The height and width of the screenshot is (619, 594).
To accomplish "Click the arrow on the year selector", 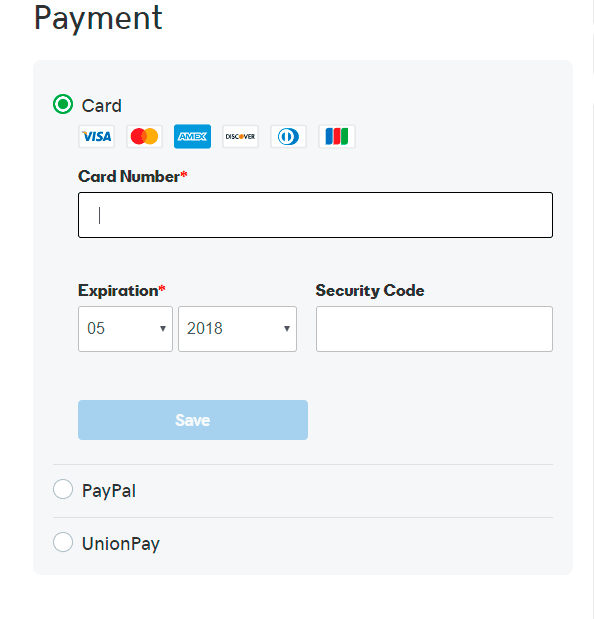I will pos(287,329).
